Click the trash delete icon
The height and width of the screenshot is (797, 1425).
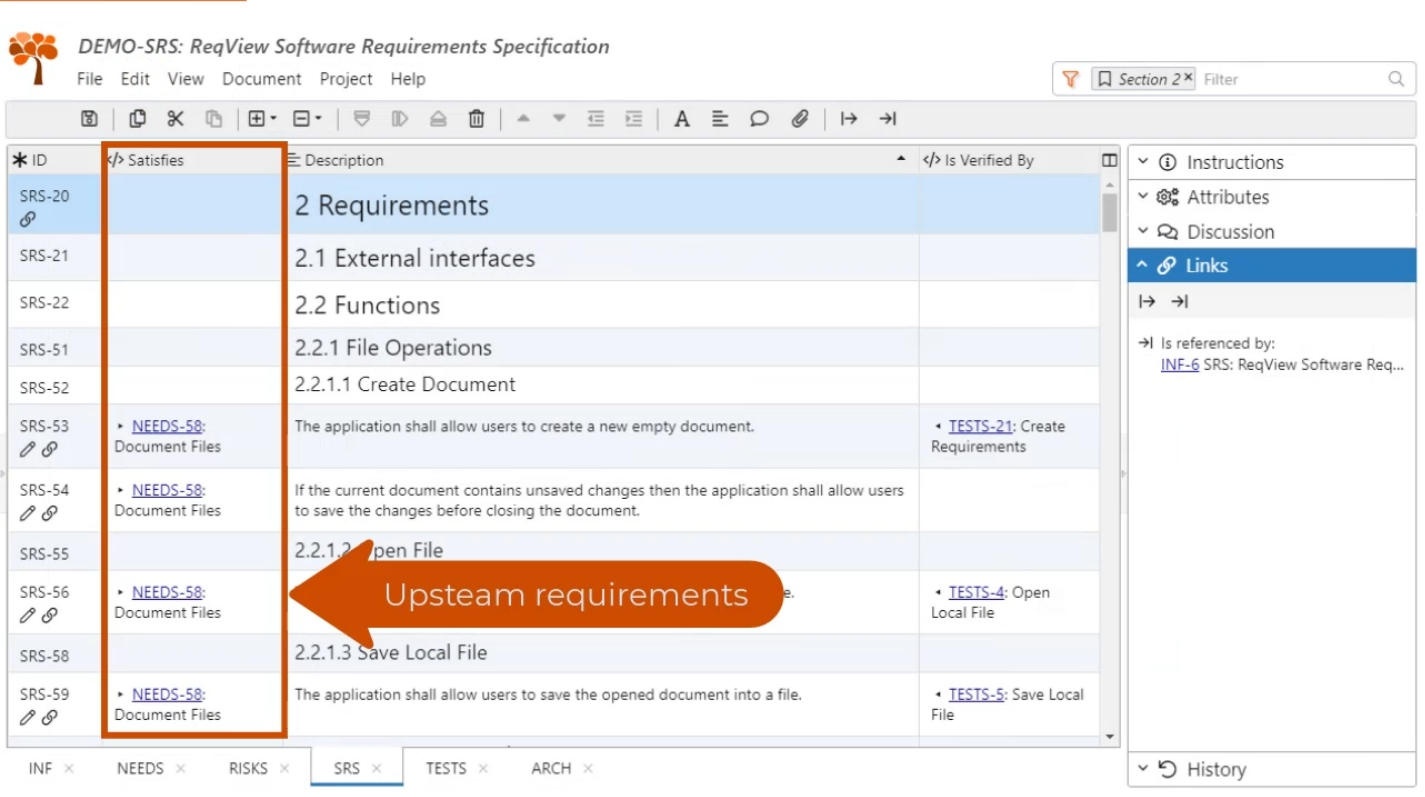pyautogui.click(x=476, y=119)
